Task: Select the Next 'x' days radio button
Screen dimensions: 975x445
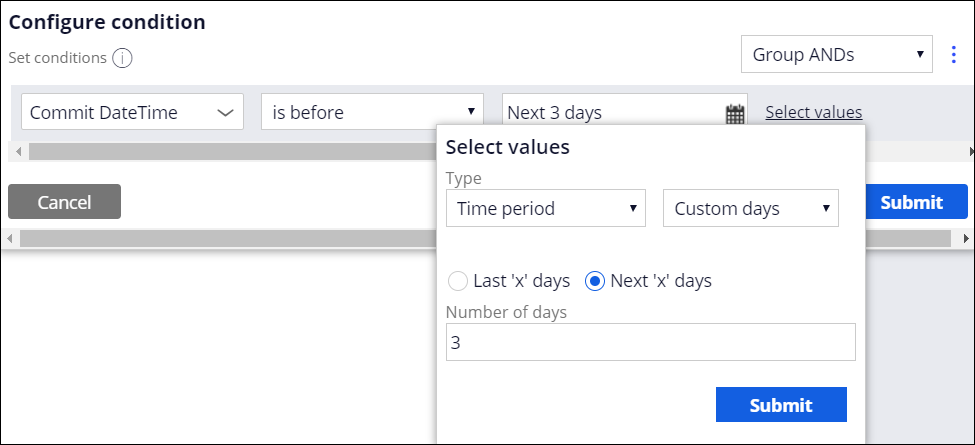Action: 595,282
